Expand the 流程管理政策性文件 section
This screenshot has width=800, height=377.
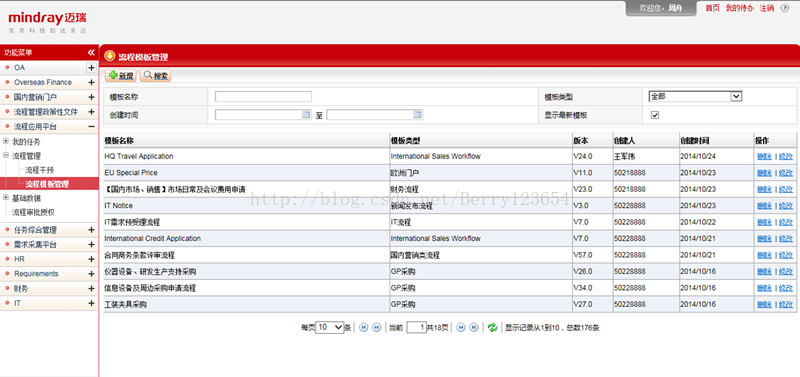point(91,112)
